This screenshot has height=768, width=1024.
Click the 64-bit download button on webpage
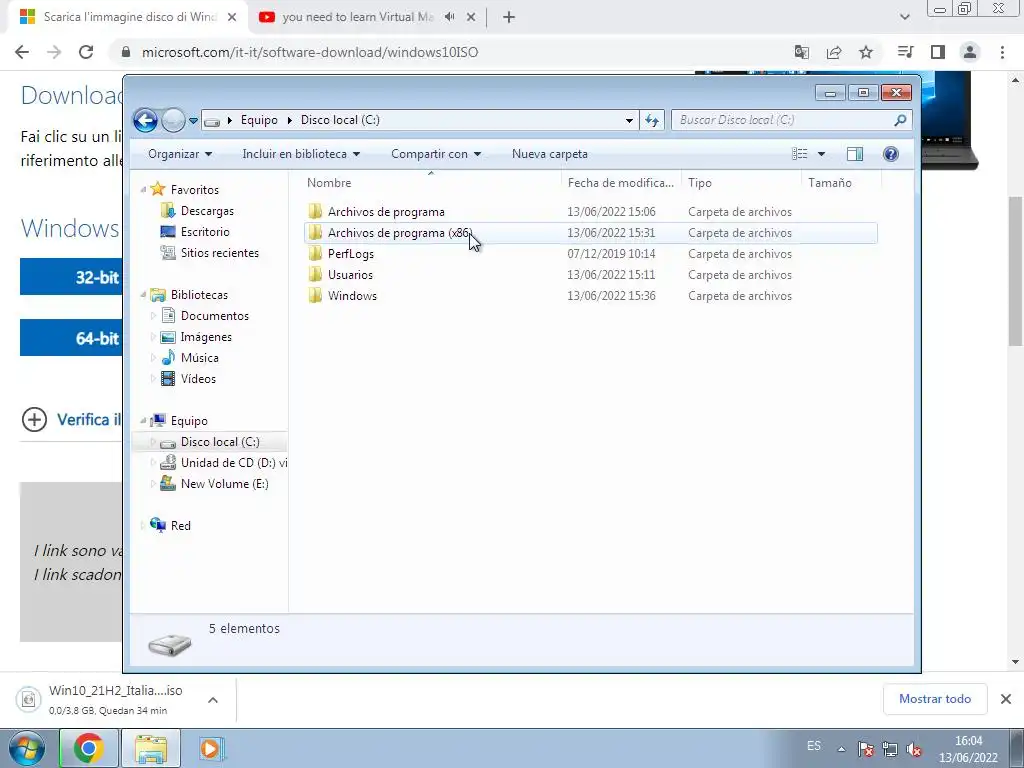[x=71, y=338]
